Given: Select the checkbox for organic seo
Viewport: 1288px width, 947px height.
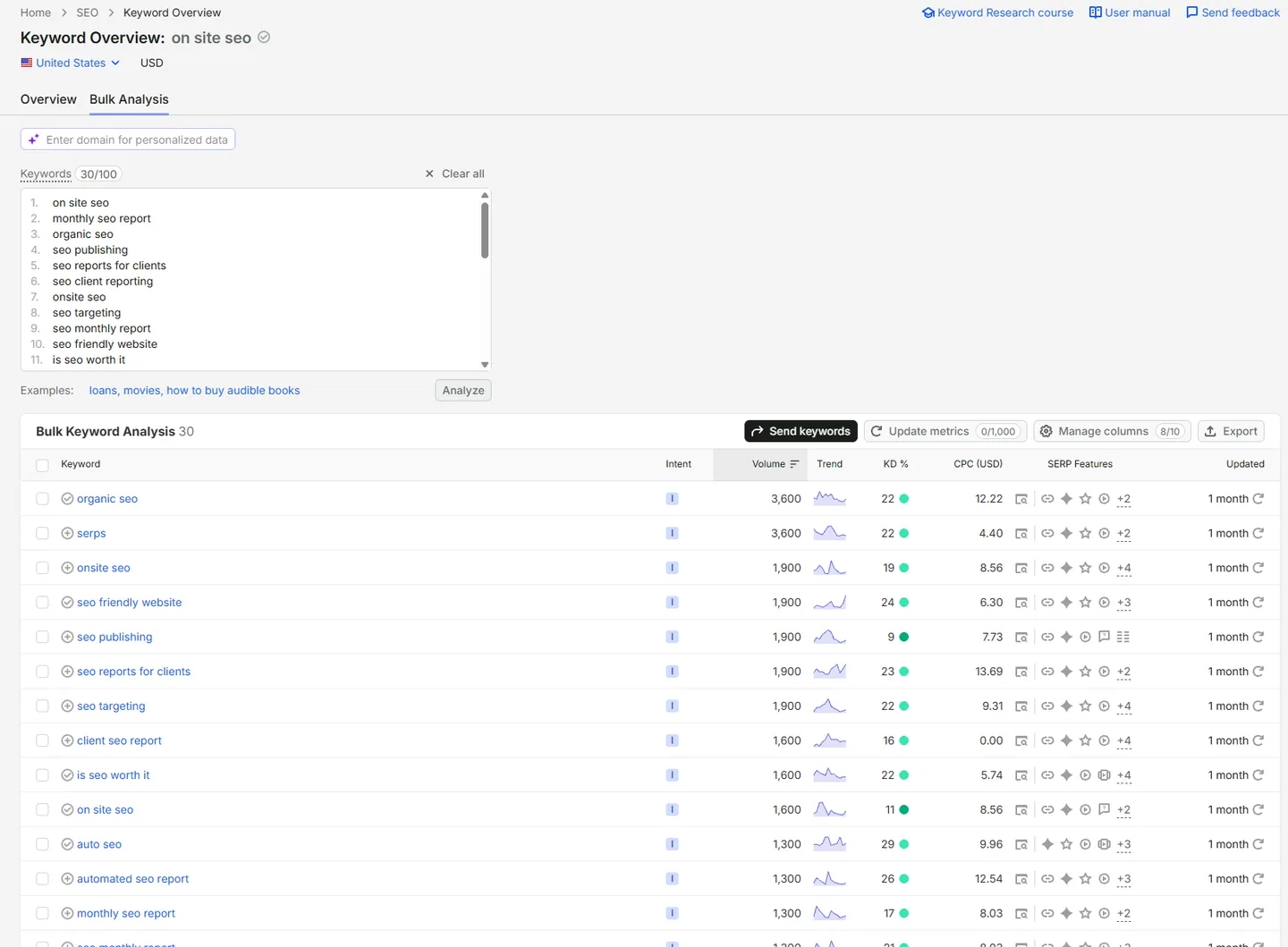Looking at the screenshot, I should tap(42, 499).
